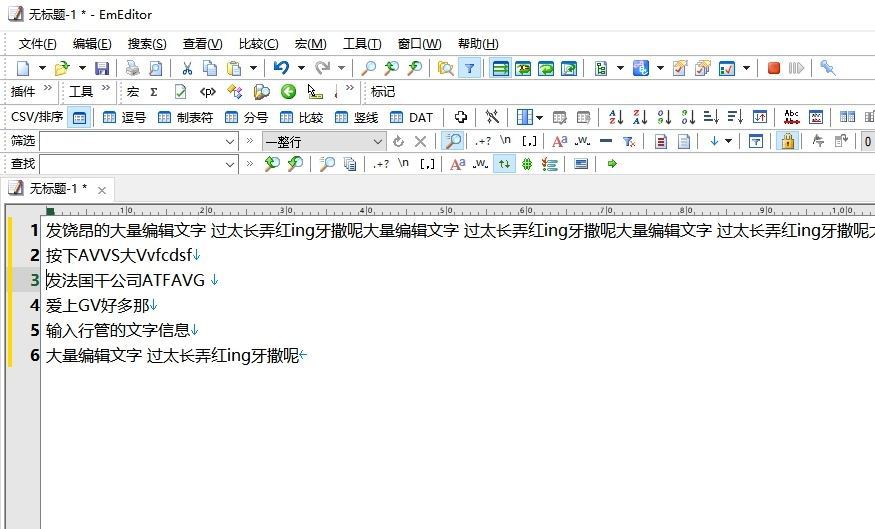The image size is (875, 529).
Task: Click the 比较 button in CSV toolbar
Action: [x=302, y=117]
